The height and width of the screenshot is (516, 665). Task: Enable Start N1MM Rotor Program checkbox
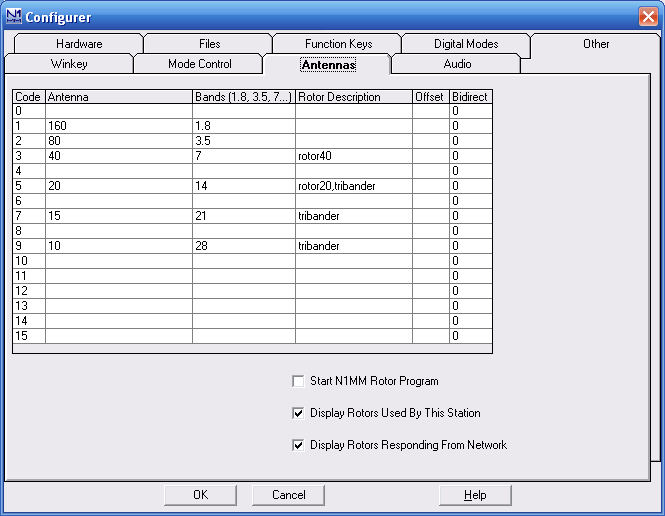[298, 381]
